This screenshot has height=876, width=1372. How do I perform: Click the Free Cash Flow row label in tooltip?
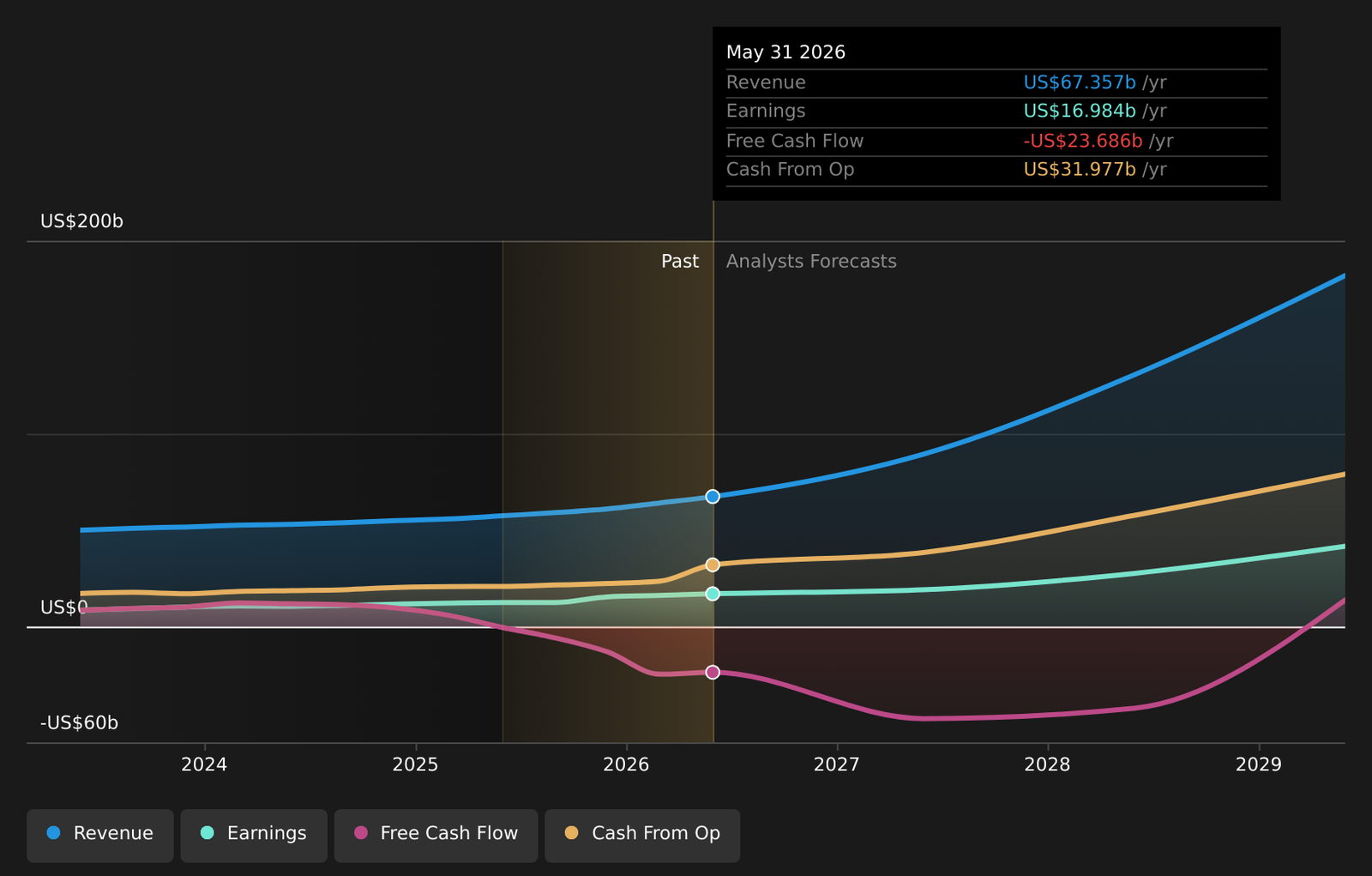click(x=795, y=141)
